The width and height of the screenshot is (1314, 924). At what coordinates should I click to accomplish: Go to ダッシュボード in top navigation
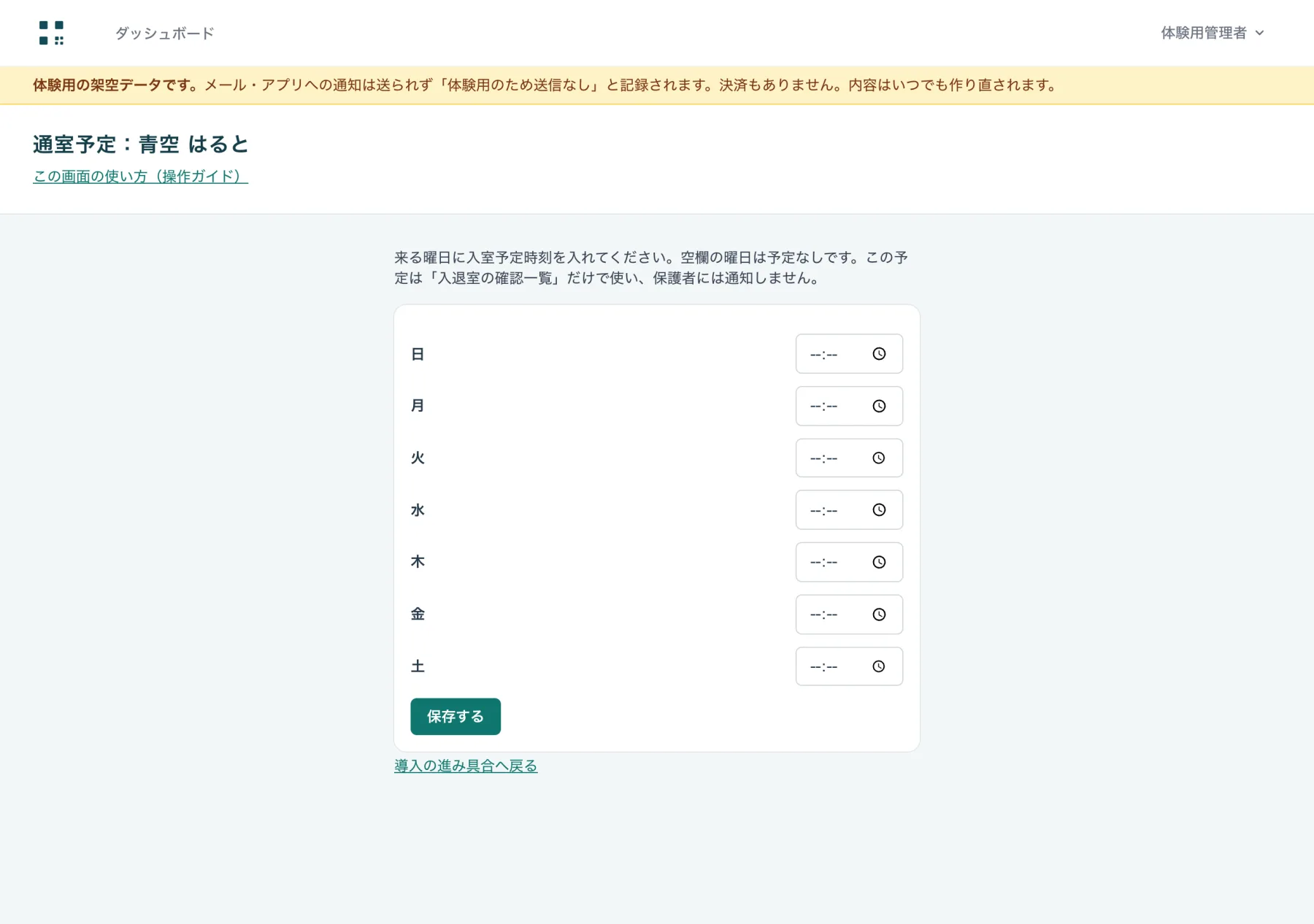point(164,33)
